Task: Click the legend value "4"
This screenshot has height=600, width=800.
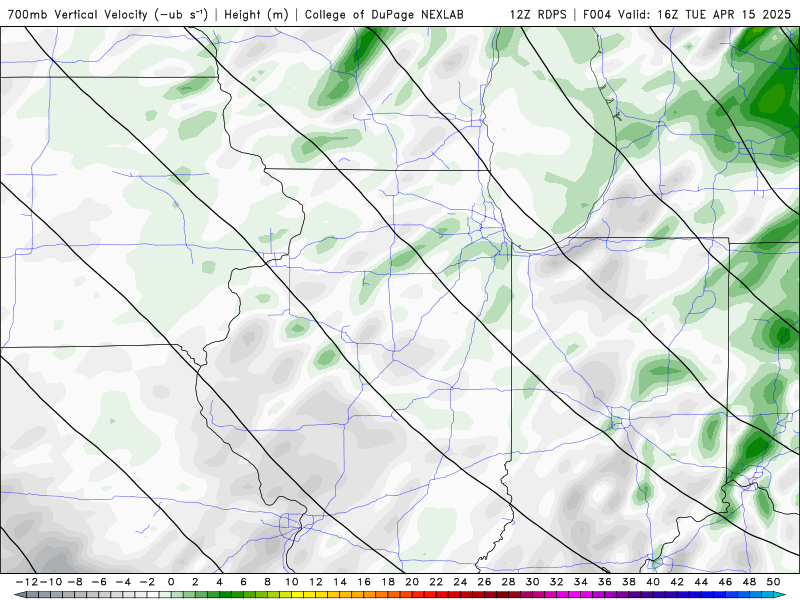Action: tap(219, 582)
